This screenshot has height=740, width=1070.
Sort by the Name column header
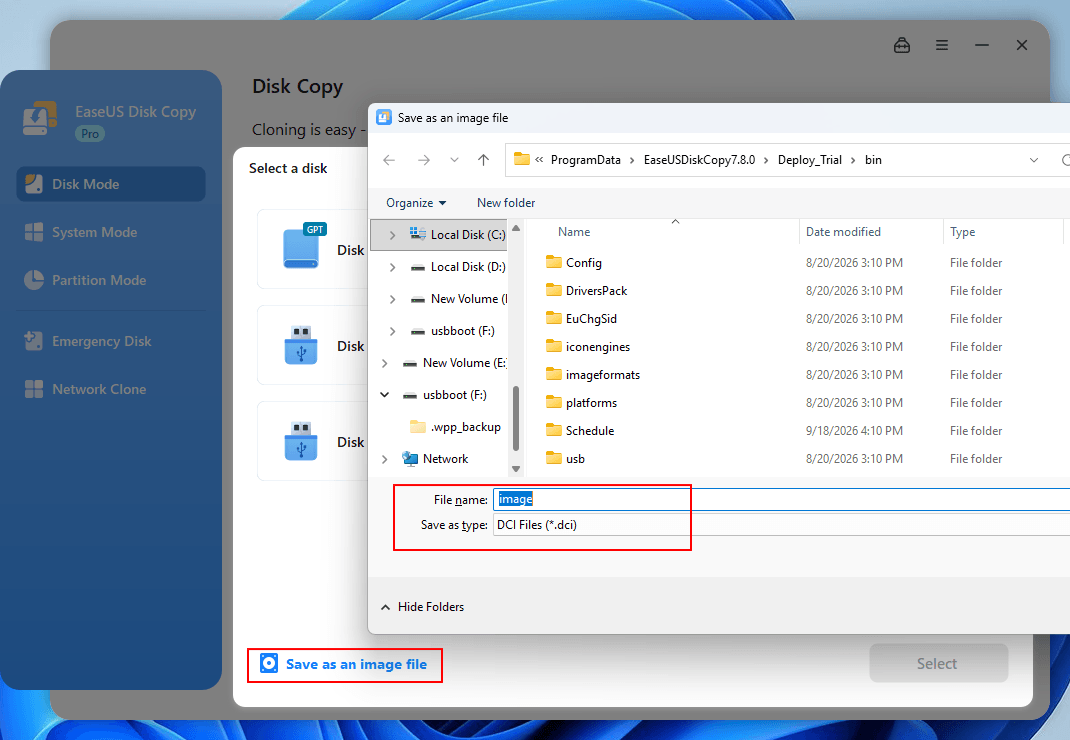coord(574,232)
